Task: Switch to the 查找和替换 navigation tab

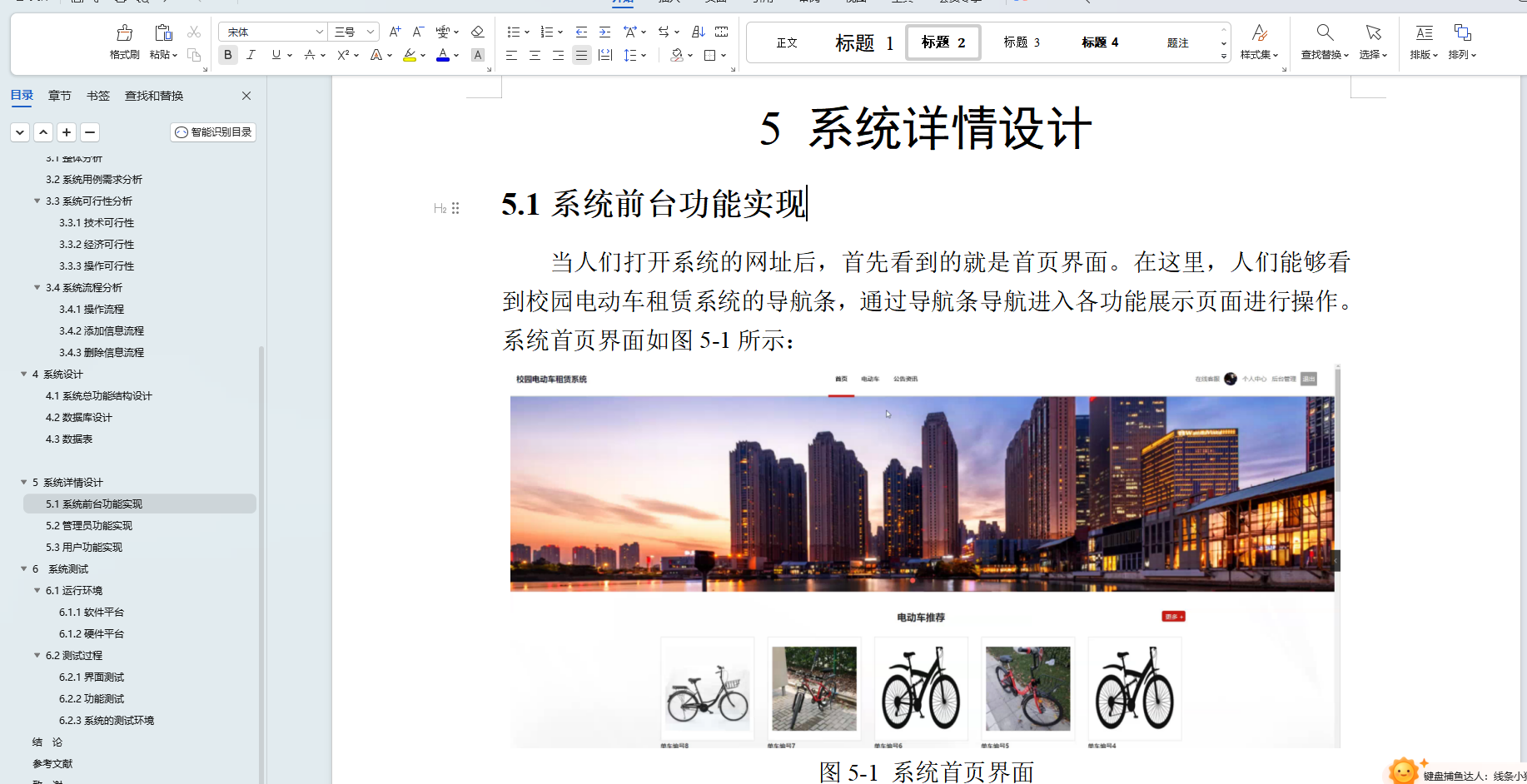Action: 154,96
